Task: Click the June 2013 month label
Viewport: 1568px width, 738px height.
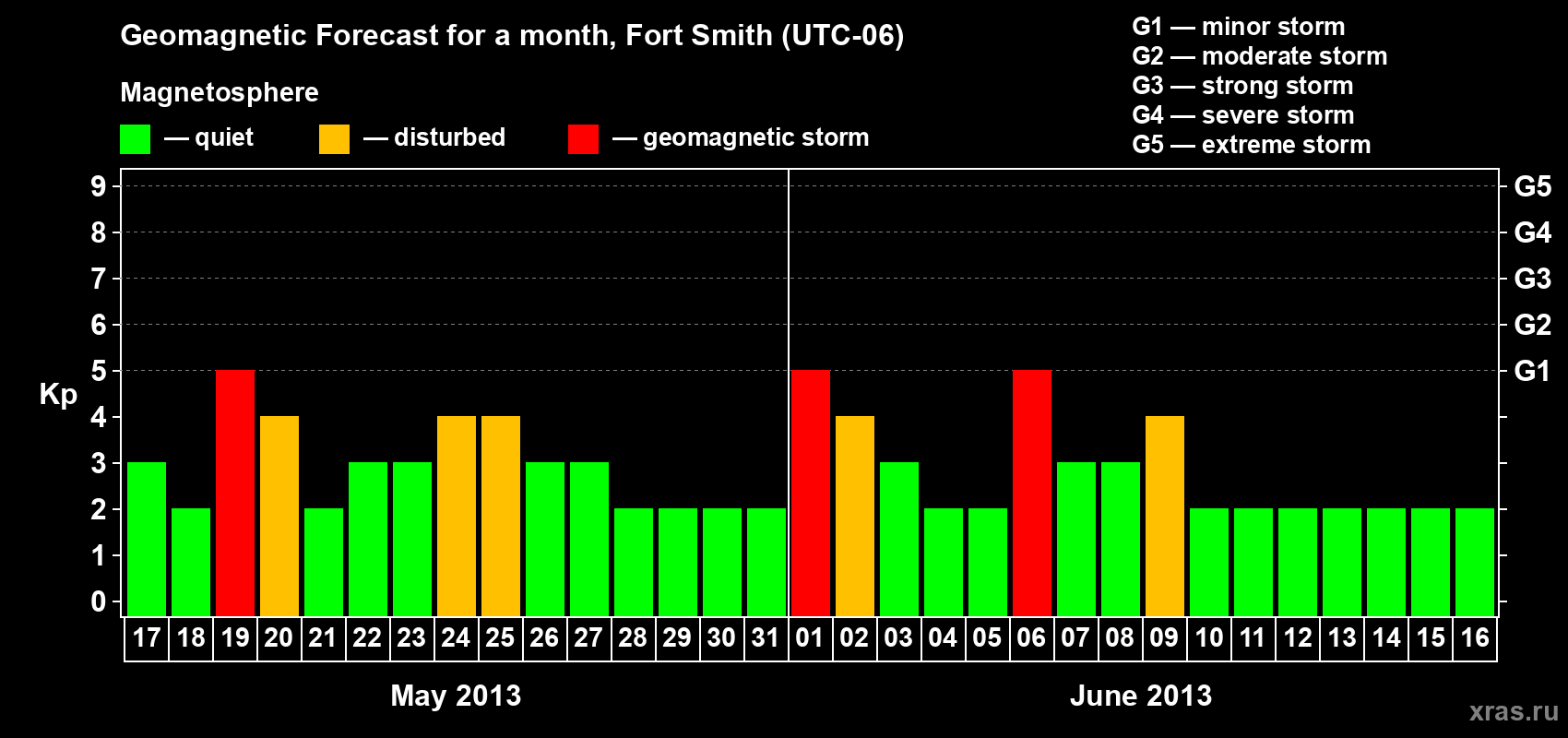Action: pos(1141,696)
